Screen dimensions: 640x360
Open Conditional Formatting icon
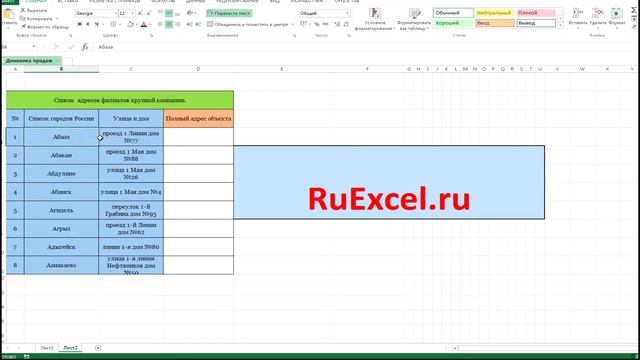click(375, 13)
